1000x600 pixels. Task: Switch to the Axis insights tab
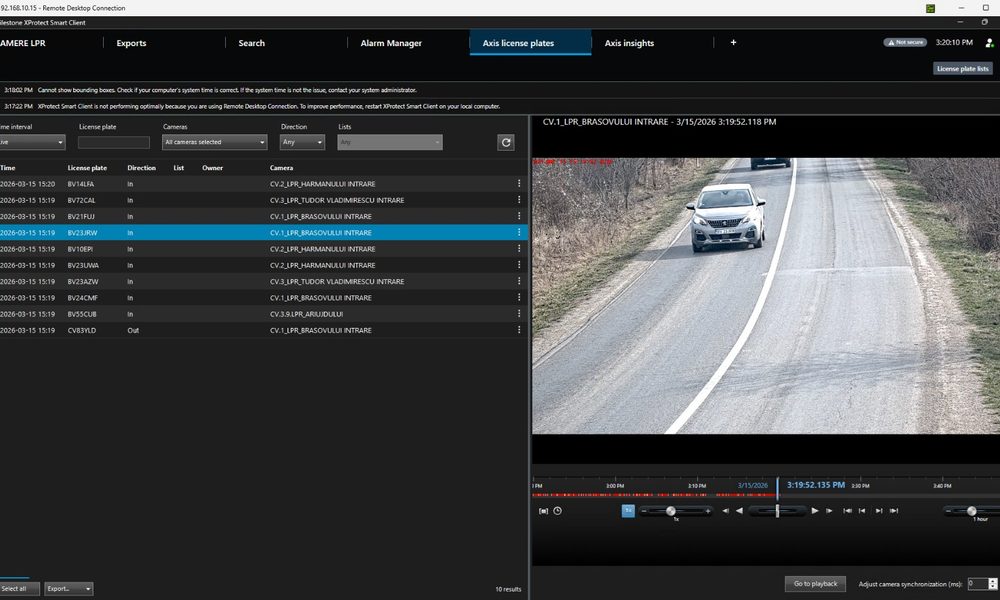pos(629,43)
